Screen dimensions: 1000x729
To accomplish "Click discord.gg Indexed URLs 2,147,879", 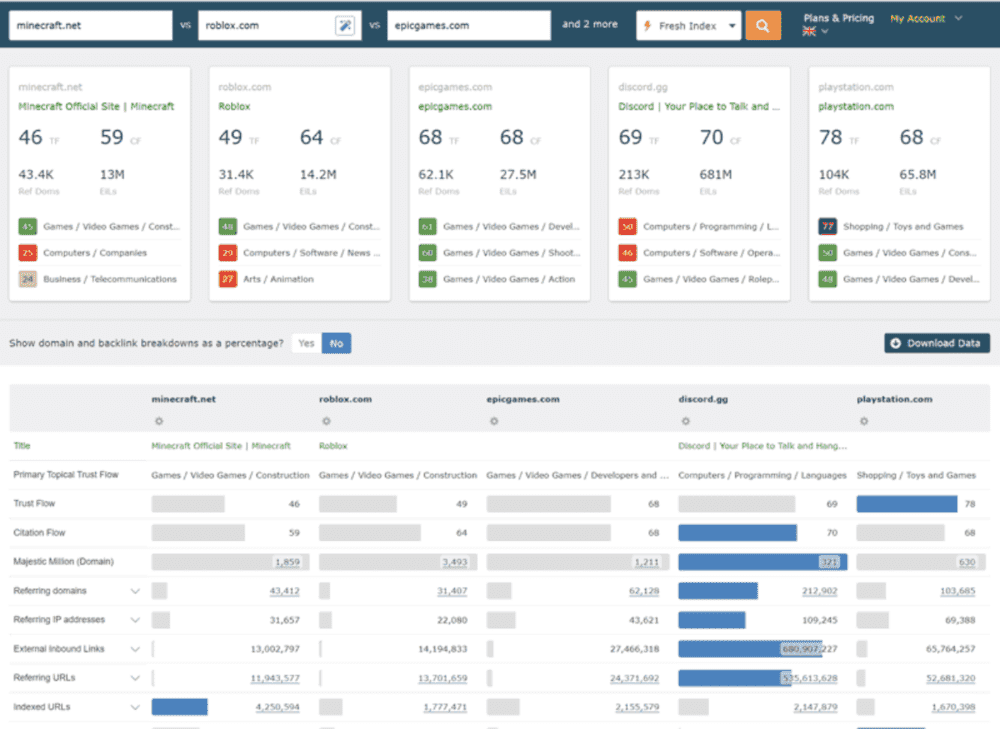I will (816, 707).
